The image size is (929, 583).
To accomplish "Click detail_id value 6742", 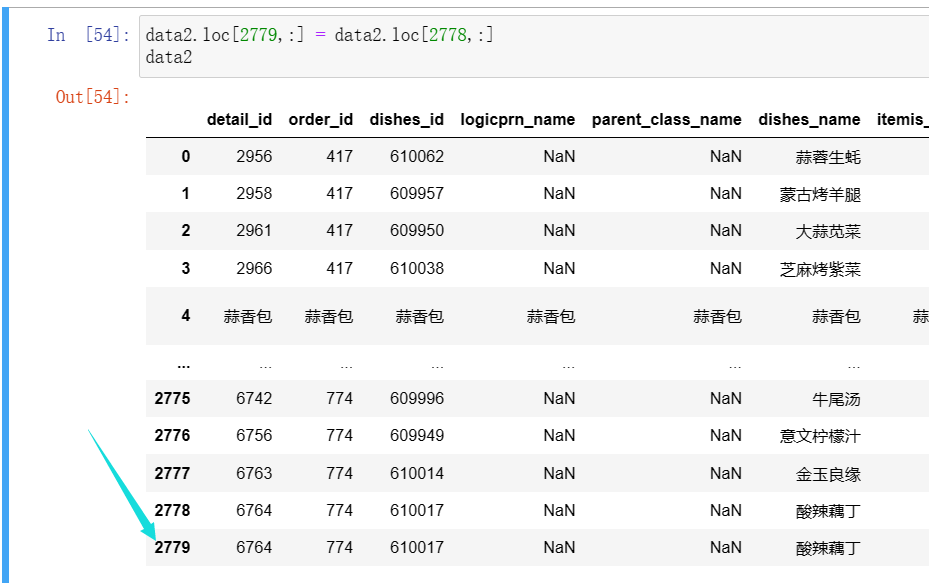I will point(254,398).
